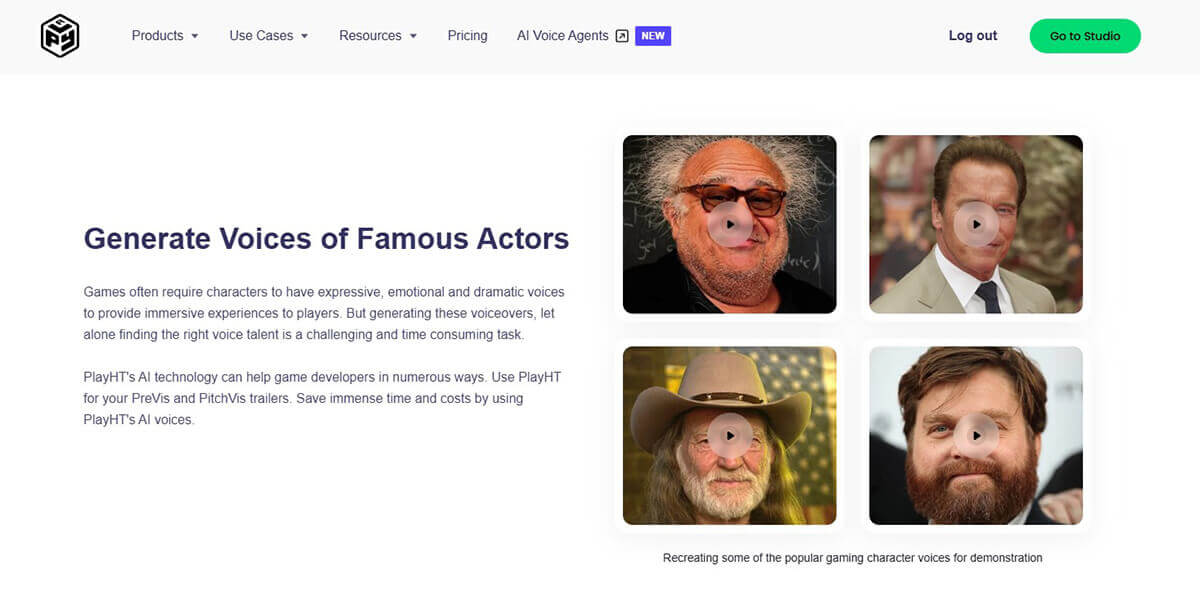
Task: Play the sample of the man with glasses
Action: [730, 224]
